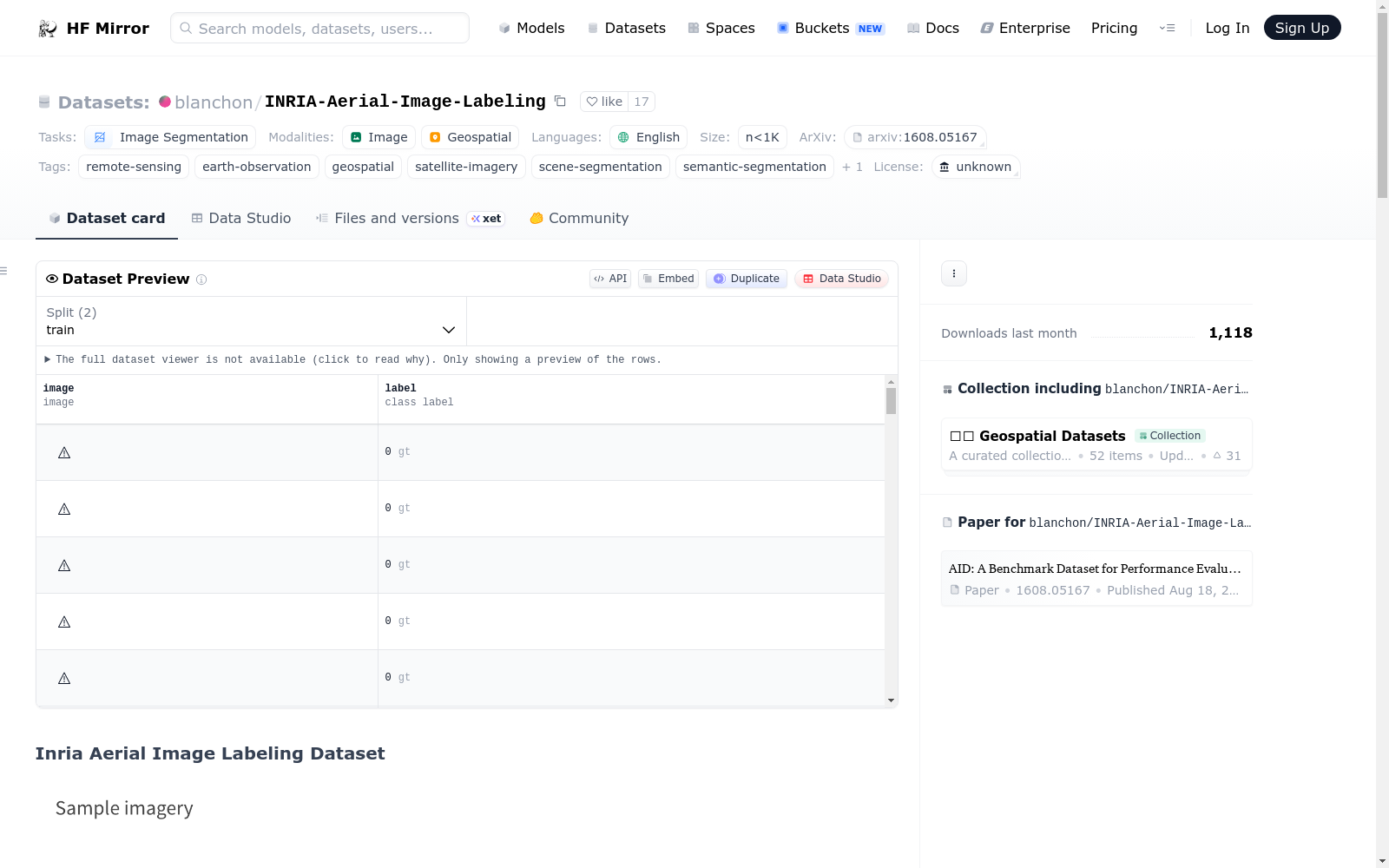Screen dimensions: 1389x868
Task: Expand the + 1 more tags
Action: pyautogui.click(x=852, y=167)
